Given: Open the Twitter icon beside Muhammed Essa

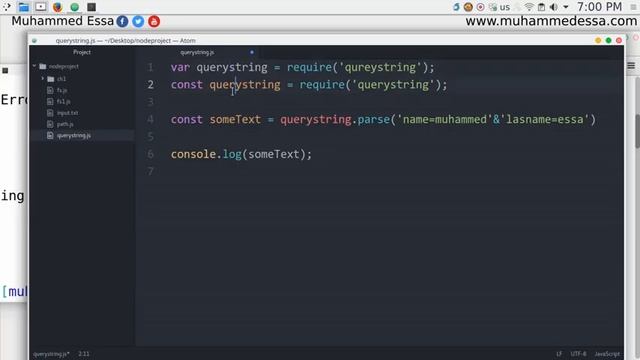Looking at the screenshot, I should tap(138, 21).
